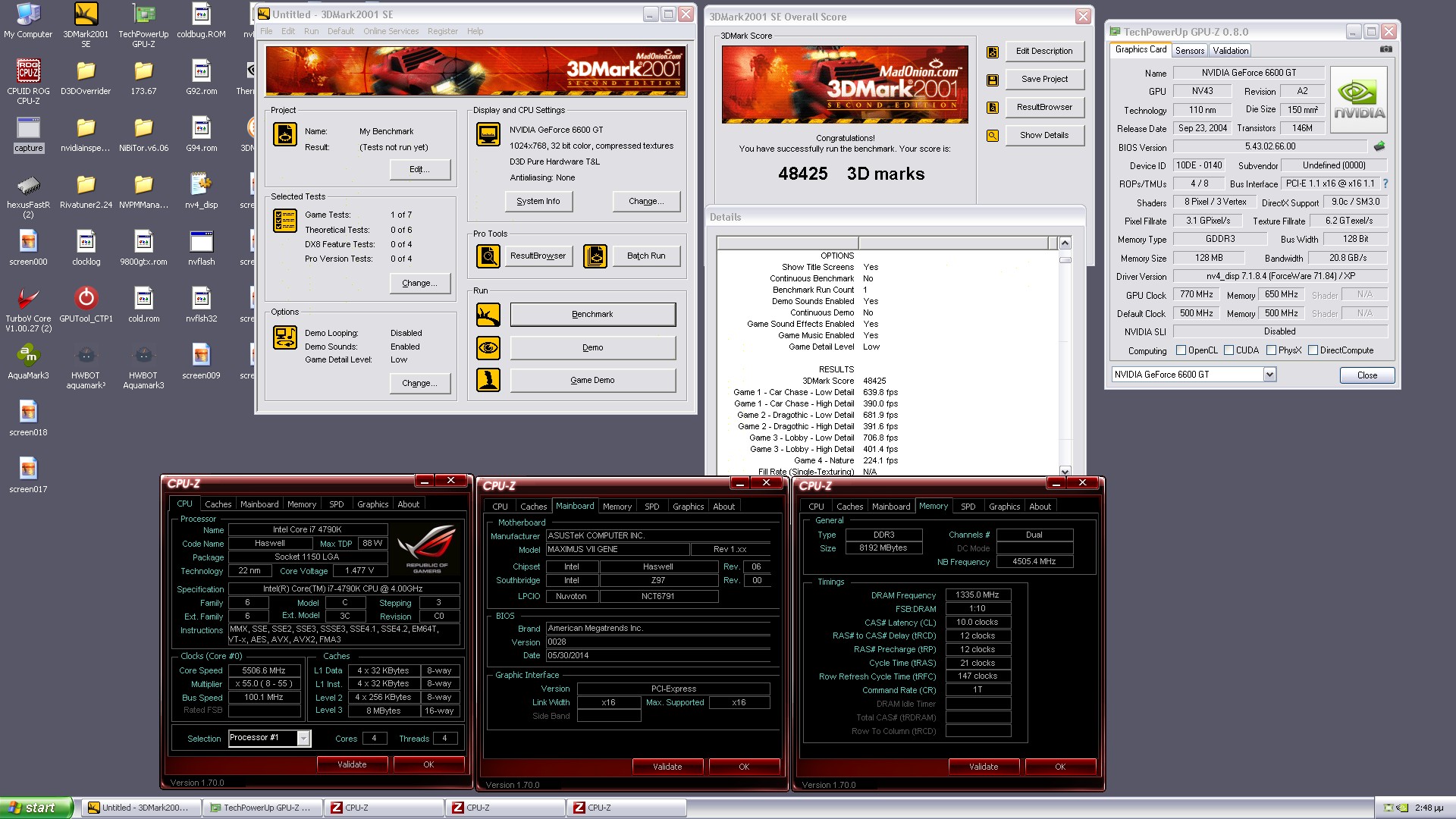The image size is (1456, 819).
Task: Click the GPU-Z BIOS save icon
Action: pos(1379,146)
